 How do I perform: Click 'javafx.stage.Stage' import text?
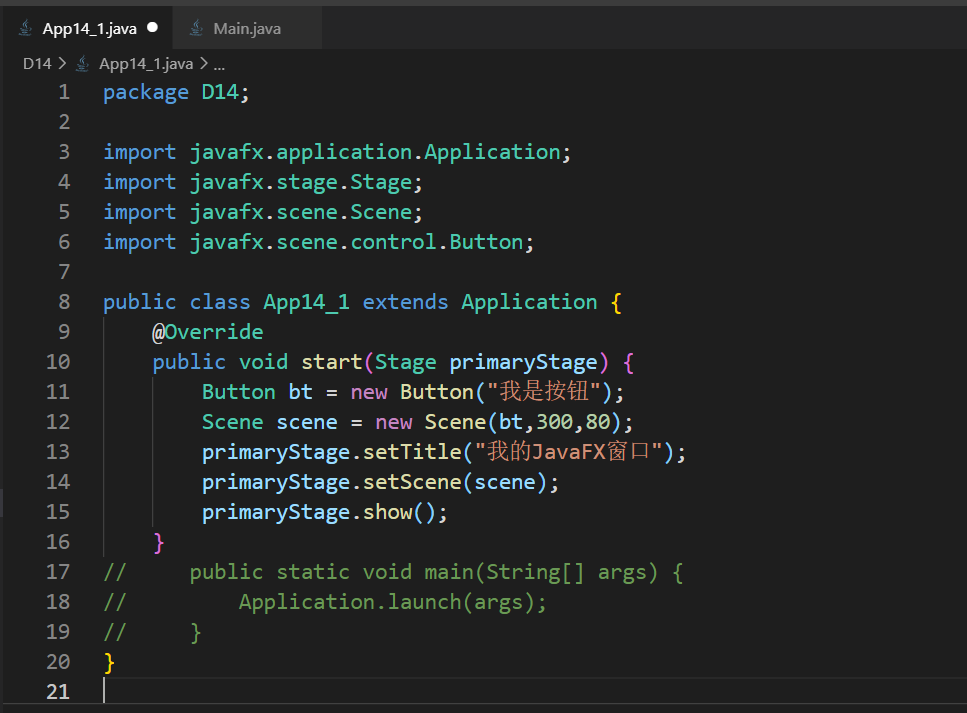tap(301, 183)
